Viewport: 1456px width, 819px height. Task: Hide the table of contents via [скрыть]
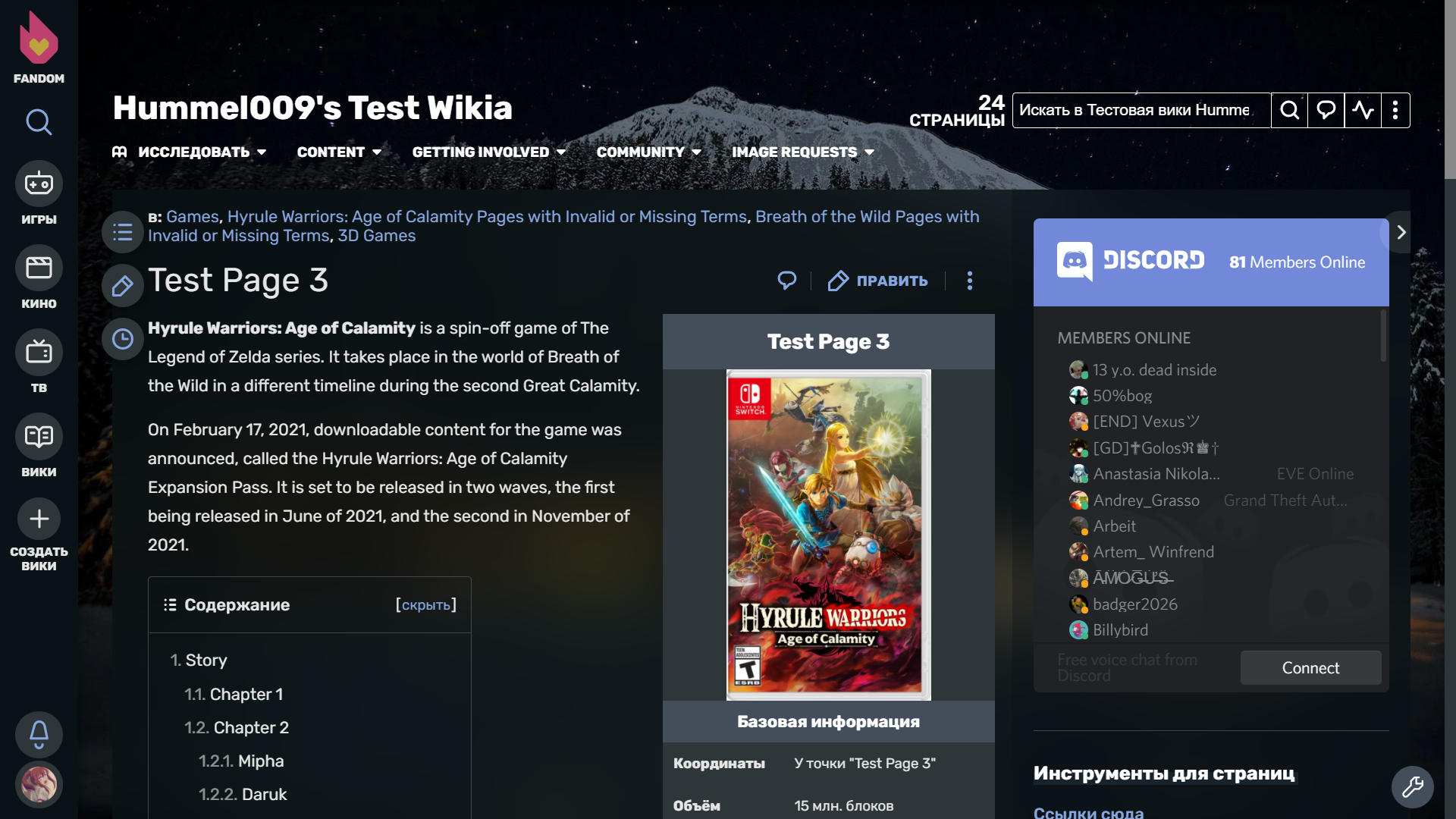tap(425, 605)
